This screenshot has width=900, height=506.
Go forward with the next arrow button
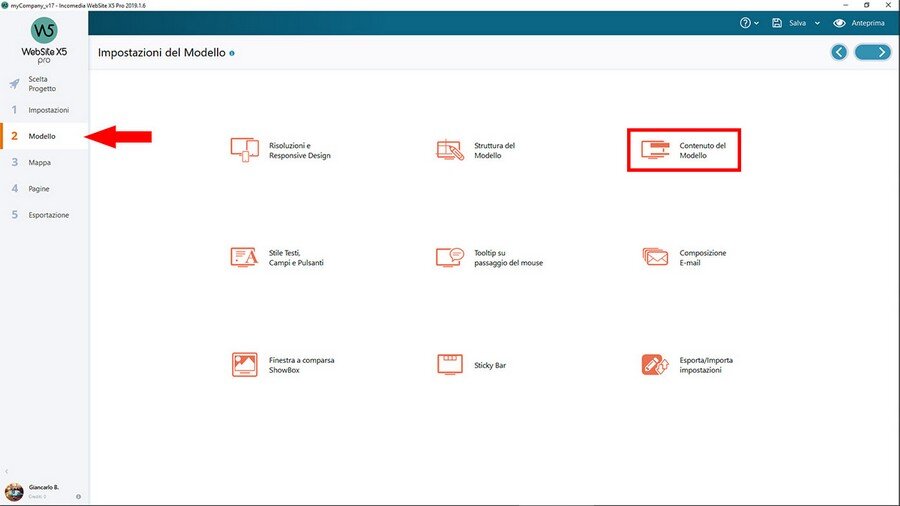[x=873, y=52]
